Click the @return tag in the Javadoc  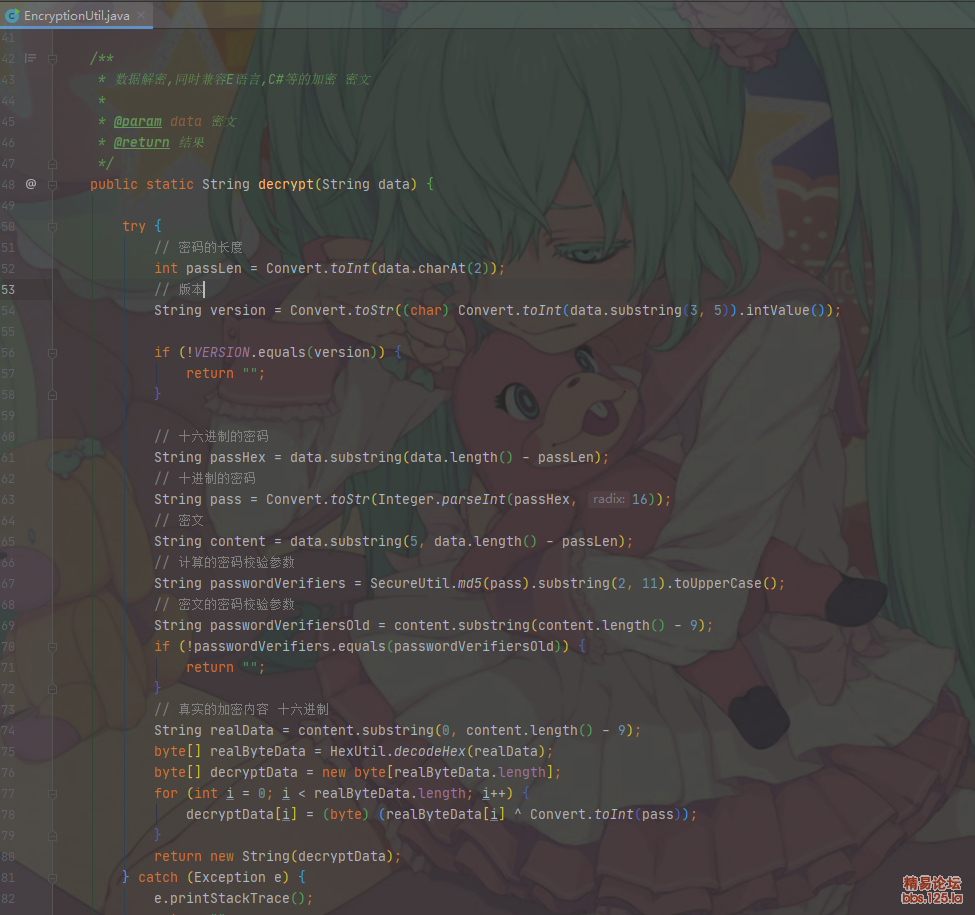(x=142, y=143)
